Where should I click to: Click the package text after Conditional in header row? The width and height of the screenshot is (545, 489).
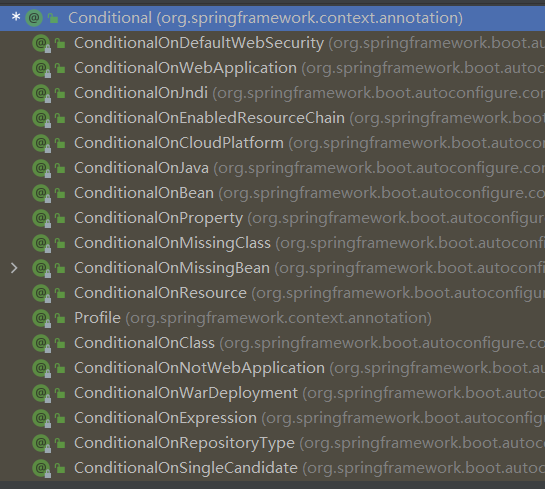309,18
